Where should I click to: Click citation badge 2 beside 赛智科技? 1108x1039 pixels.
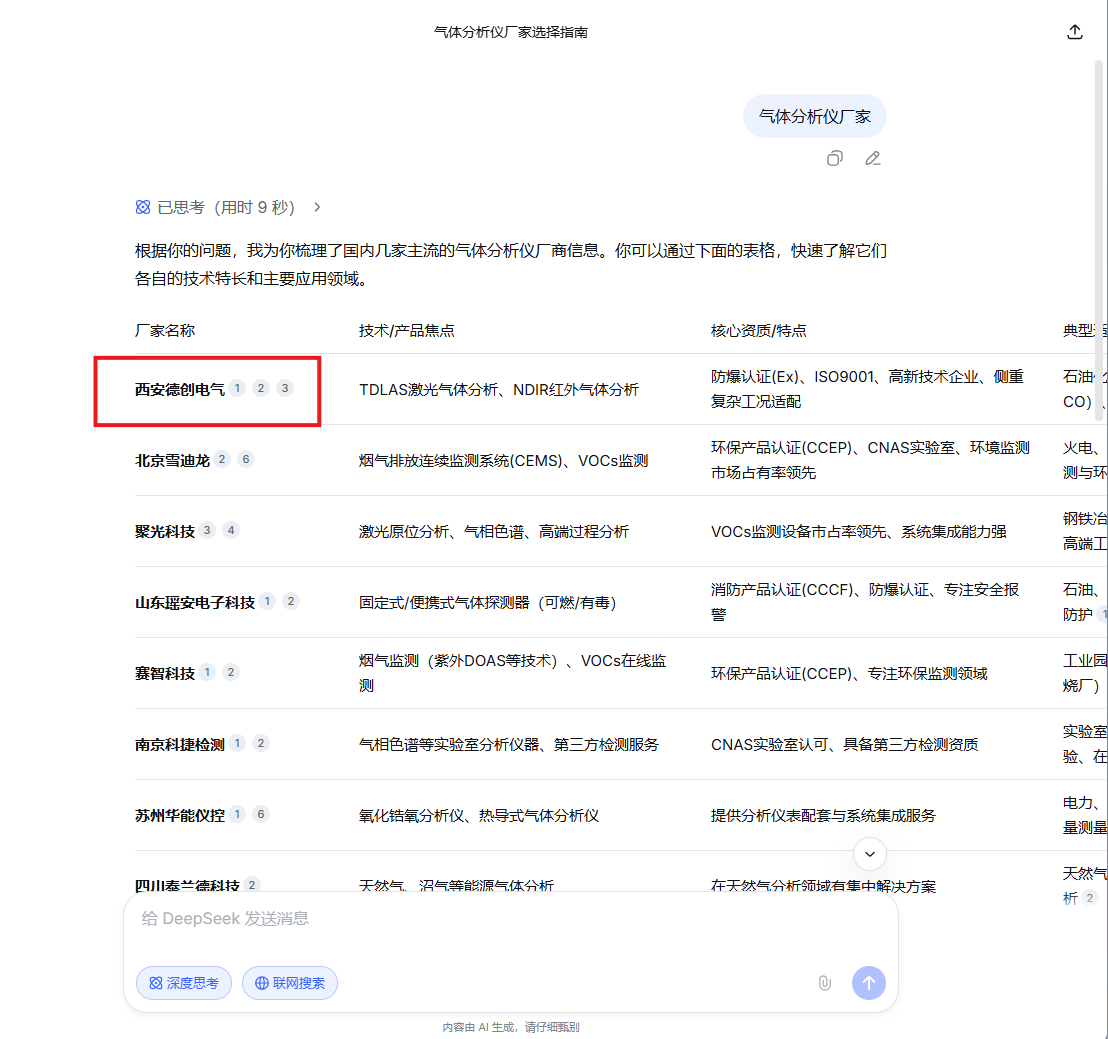[x=231, y=672]
